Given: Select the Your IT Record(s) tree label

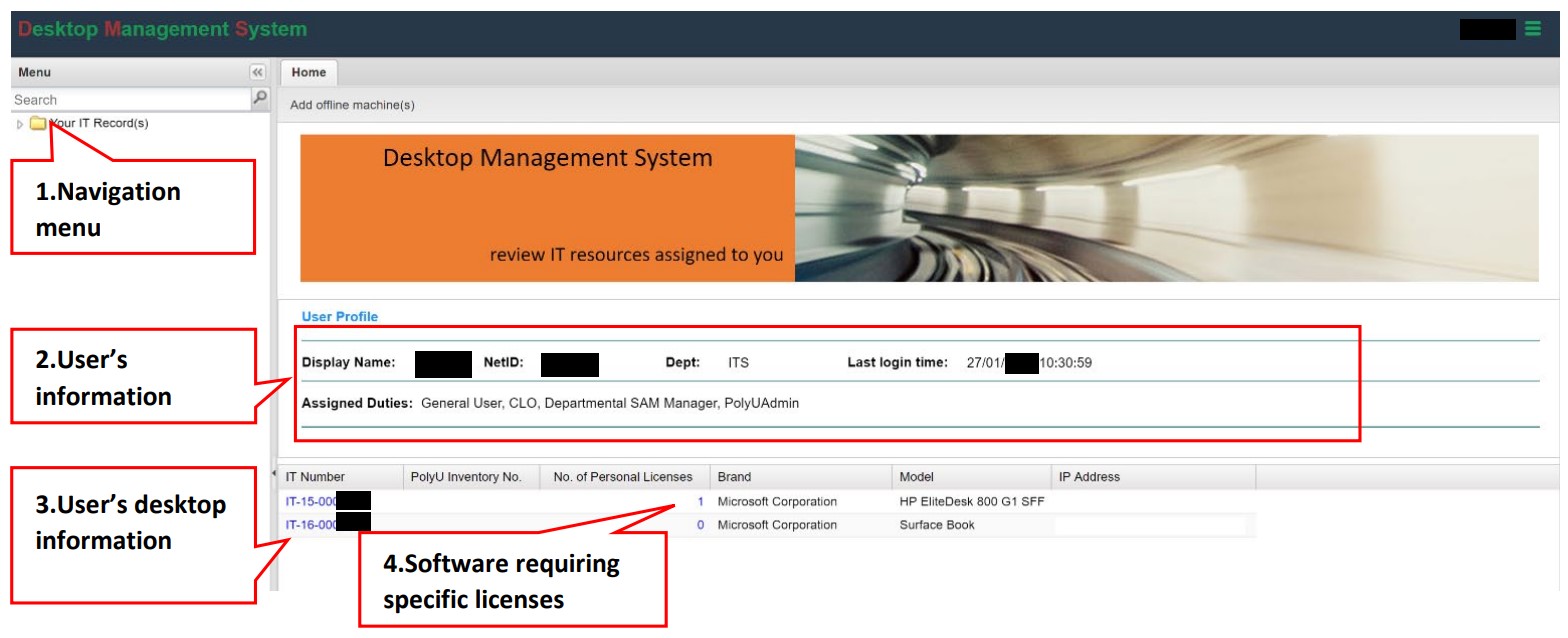Looking at the screenshot, I should point(102,123).
